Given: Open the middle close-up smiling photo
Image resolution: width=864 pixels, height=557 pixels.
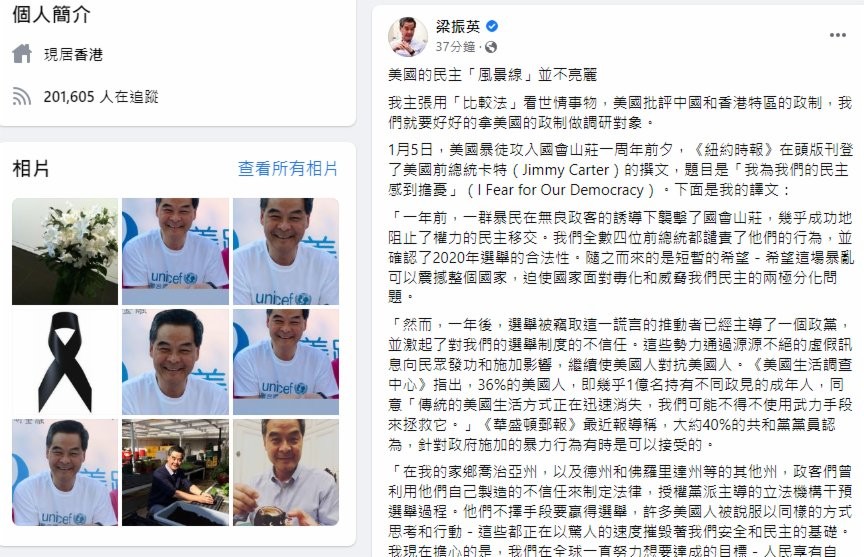Looking at the screenshot, I should click(x=175, y=362).
